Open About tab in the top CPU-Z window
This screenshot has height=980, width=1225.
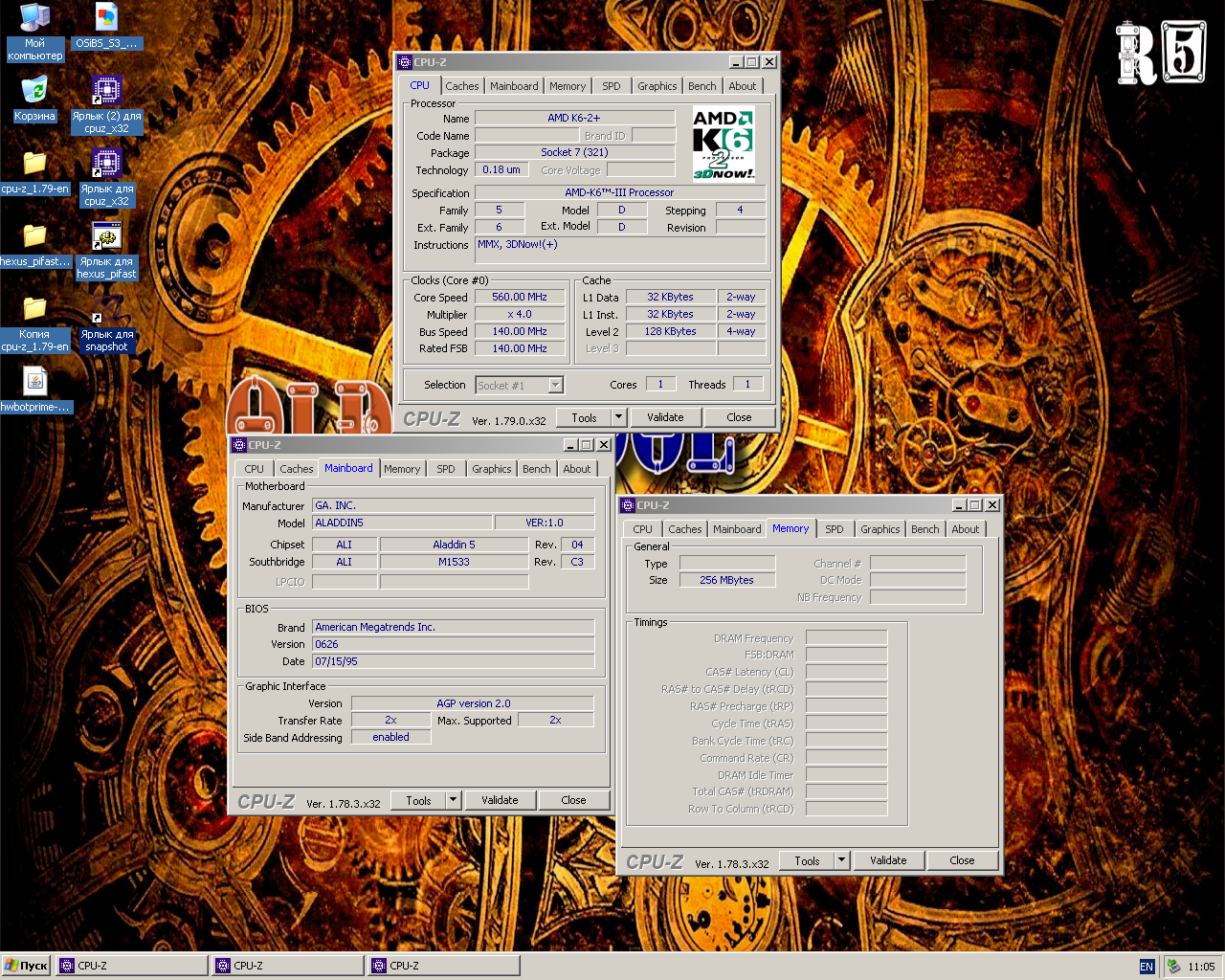[743, 86]
